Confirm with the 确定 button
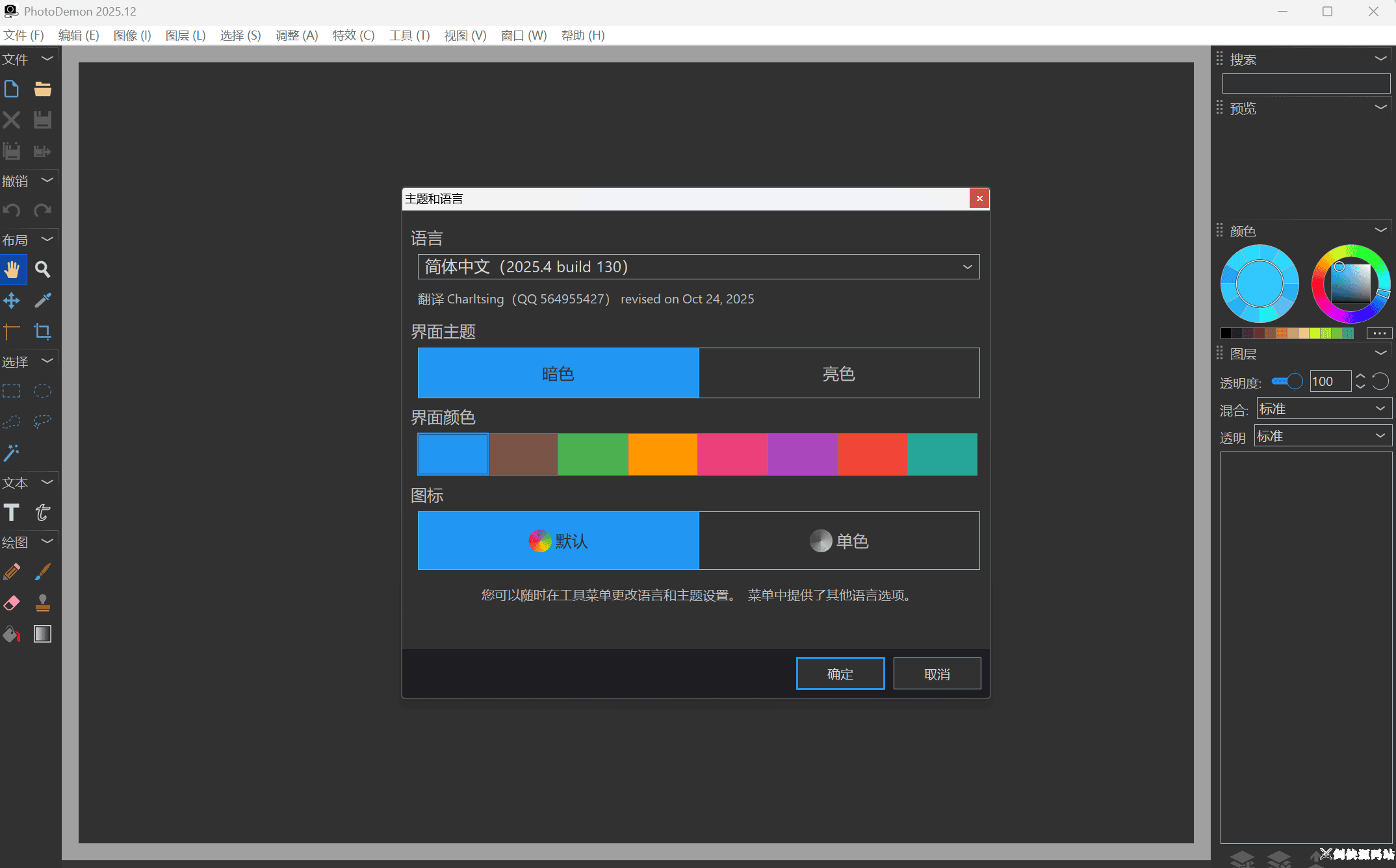Screen dimensions: 1396x868 pyautogui.click(x=840, y=674)
